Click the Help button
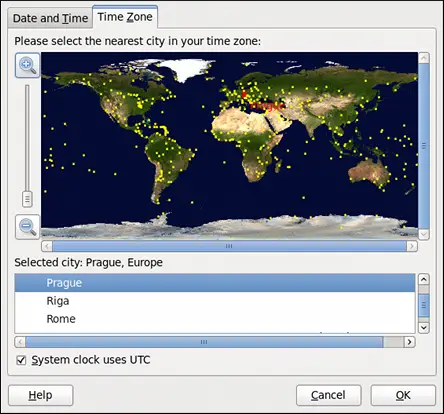Viewport: 444px width, 414px height. (x=40, y=395)
